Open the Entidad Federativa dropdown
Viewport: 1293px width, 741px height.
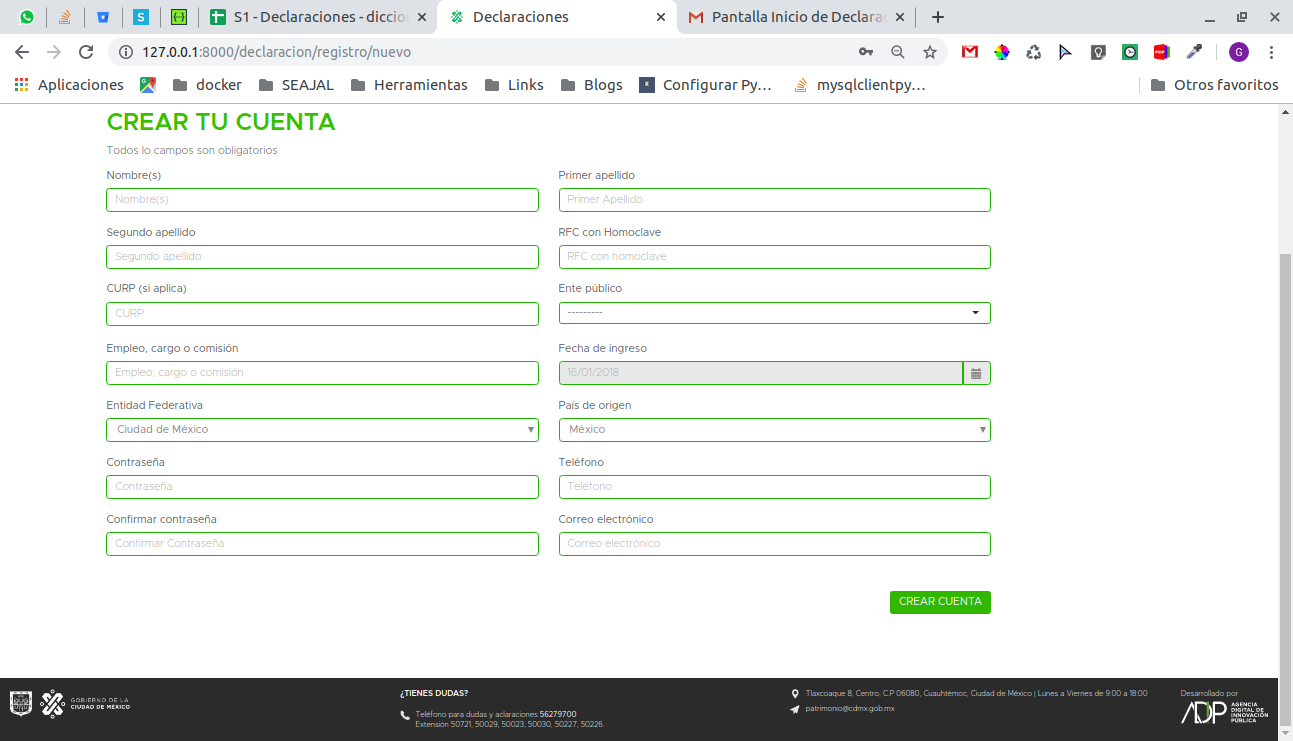[322, 430]
